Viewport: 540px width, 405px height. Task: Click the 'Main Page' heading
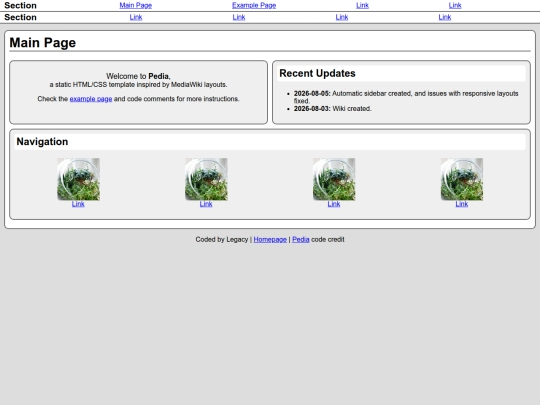point(43,43)
